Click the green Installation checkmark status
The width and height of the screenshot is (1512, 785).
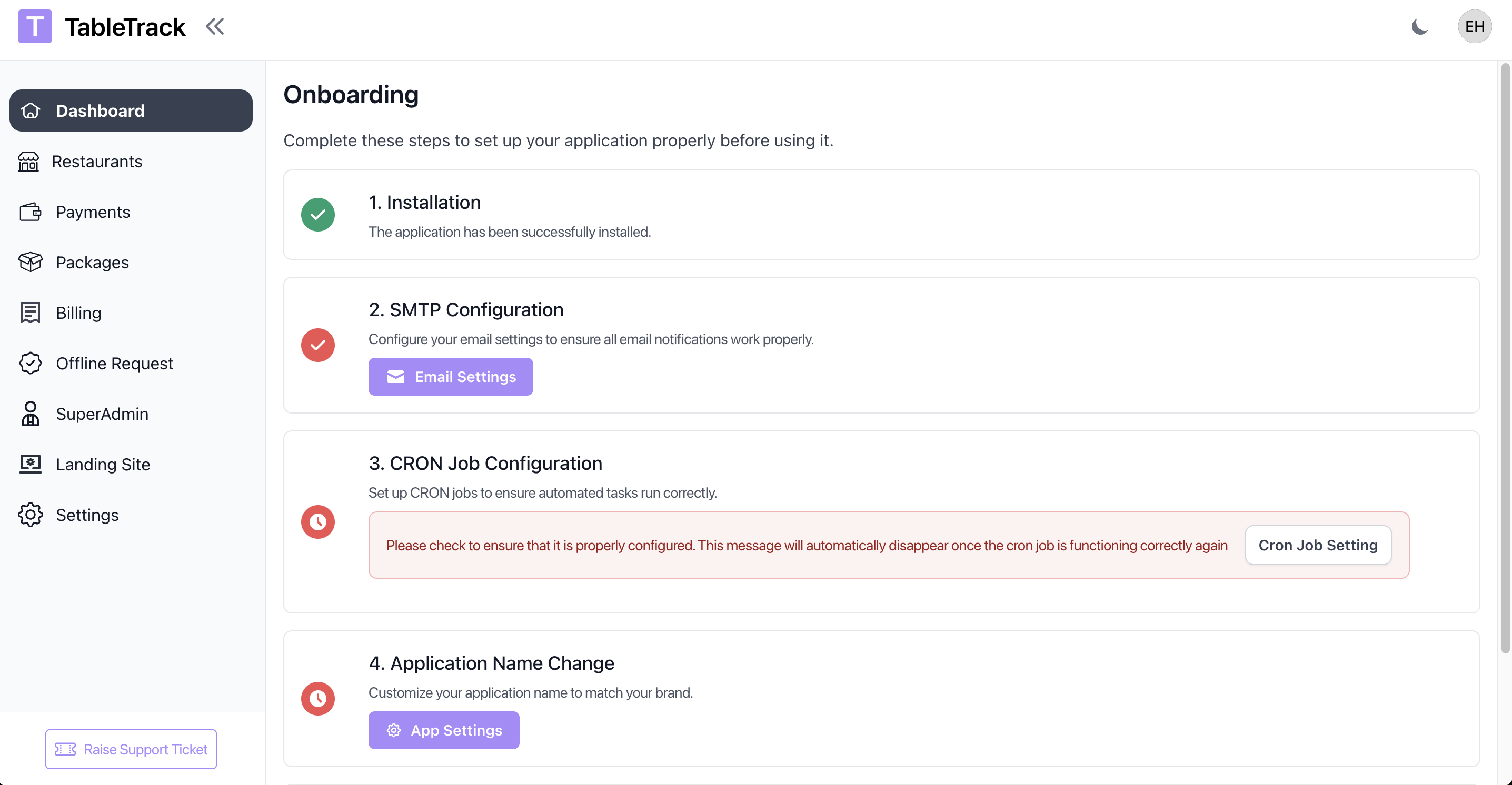317,215
